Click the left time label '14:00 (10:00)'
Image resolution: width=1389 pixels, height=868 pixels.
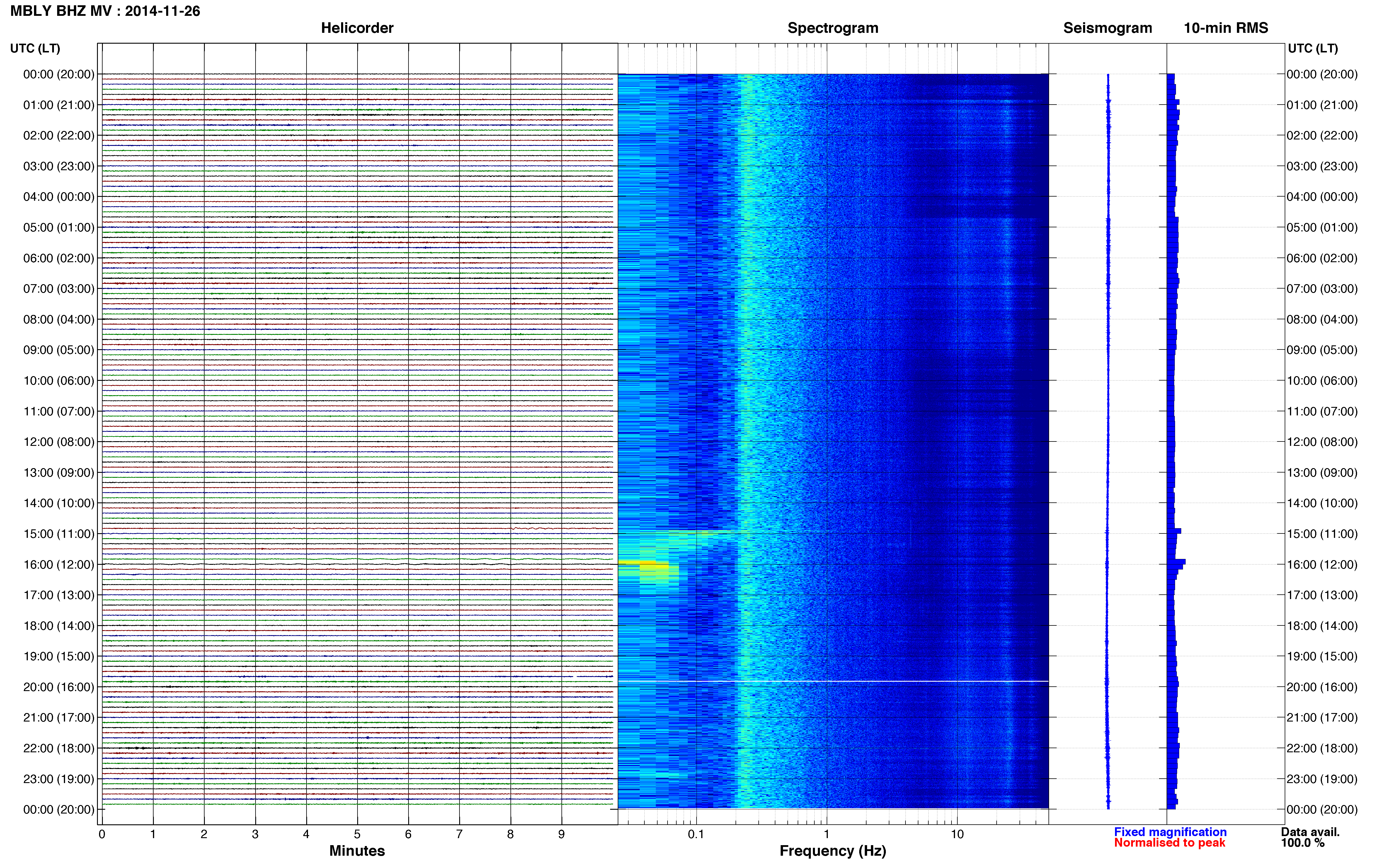59,504
